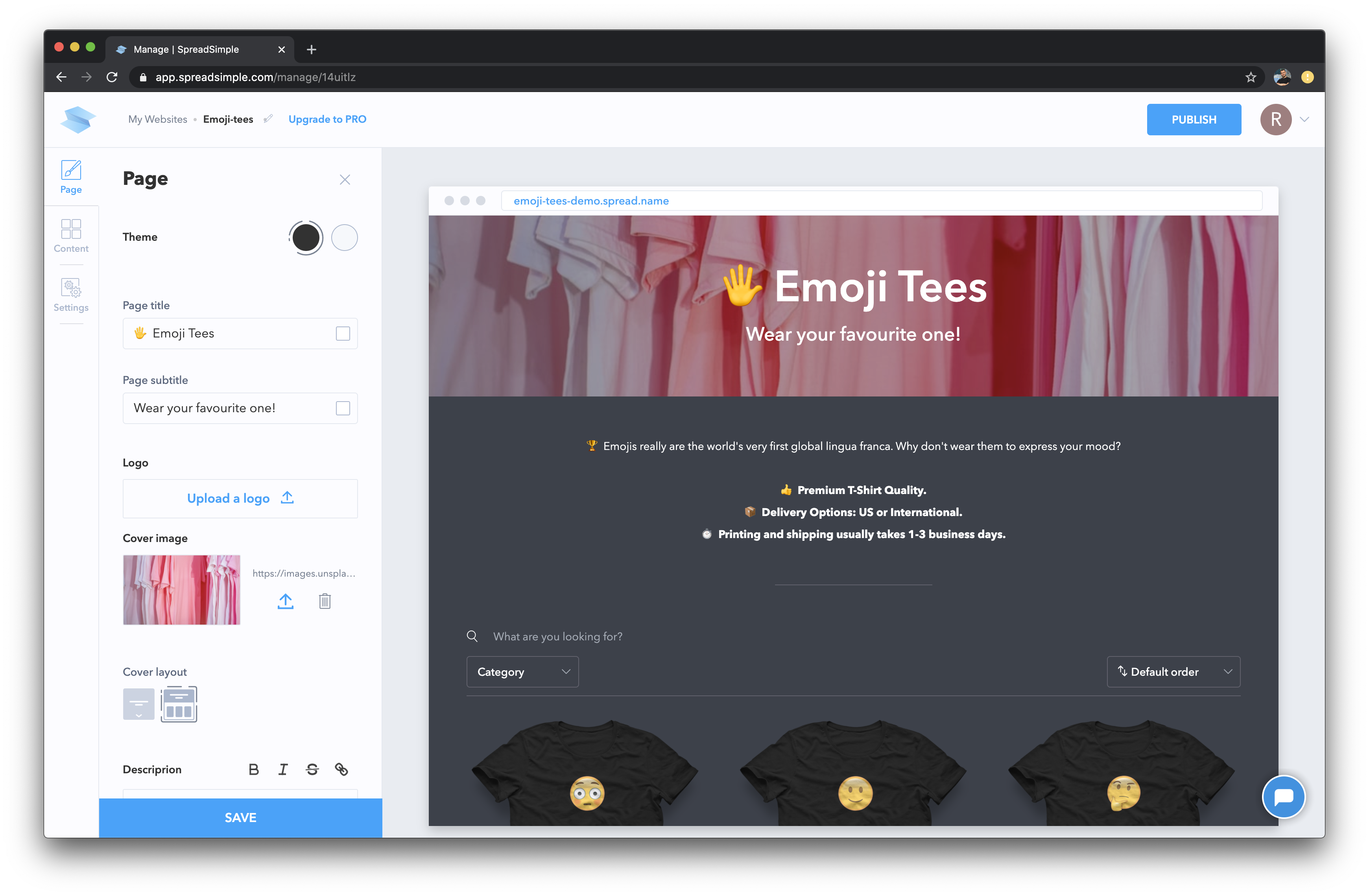Select the compact cover layout option
This screenshot has height=896, width=1369.
pyautogui.click(x=179, y=704)
